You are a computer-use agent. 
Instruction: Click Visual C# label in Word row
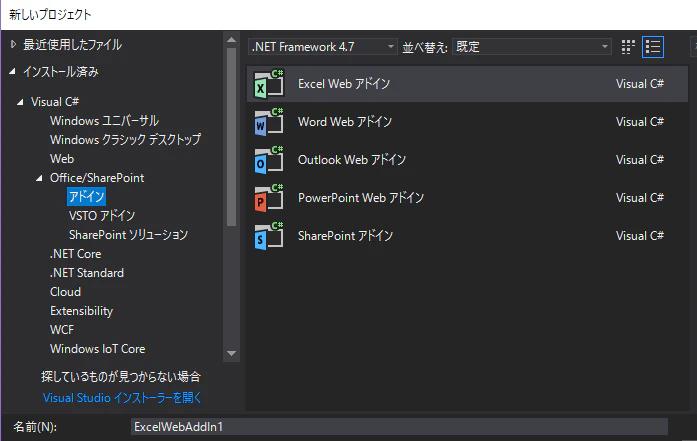[x=640, y=122]
